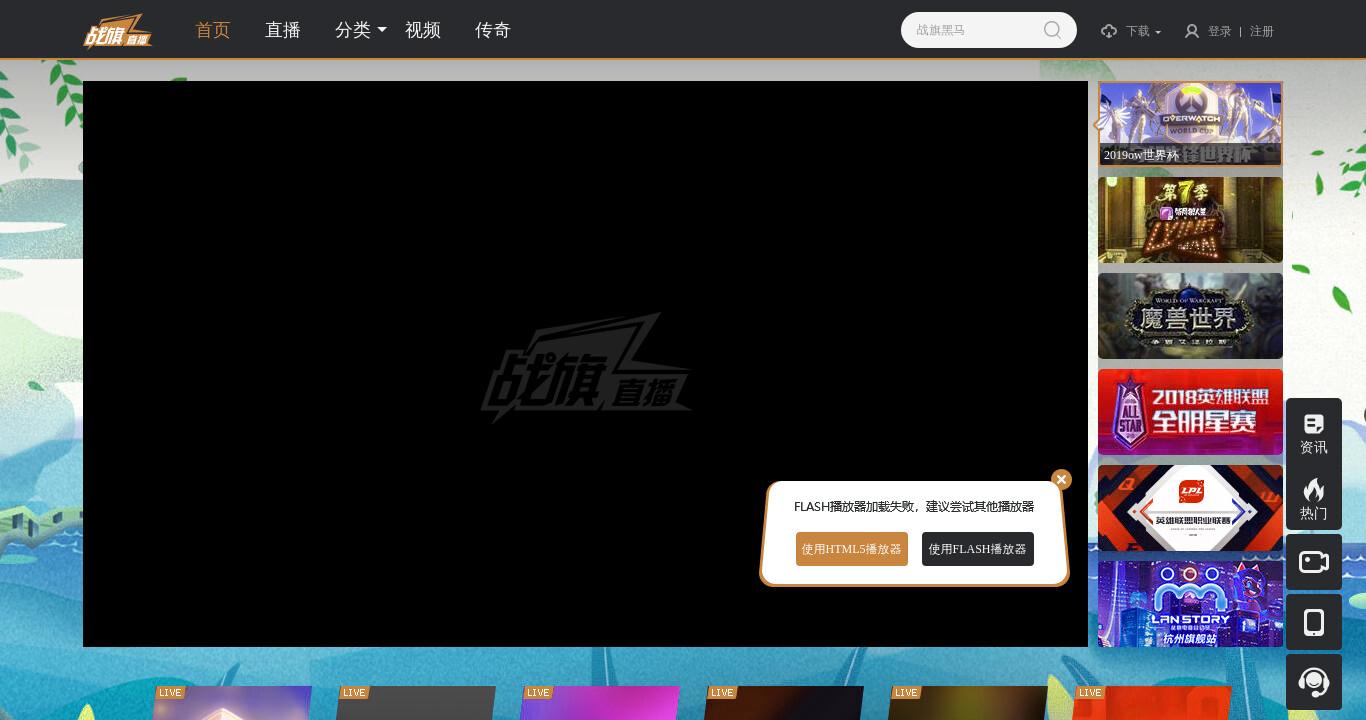Click the cloud download icon
This screenshot has height=720, width=1366.
click(x=1109, y=31)
